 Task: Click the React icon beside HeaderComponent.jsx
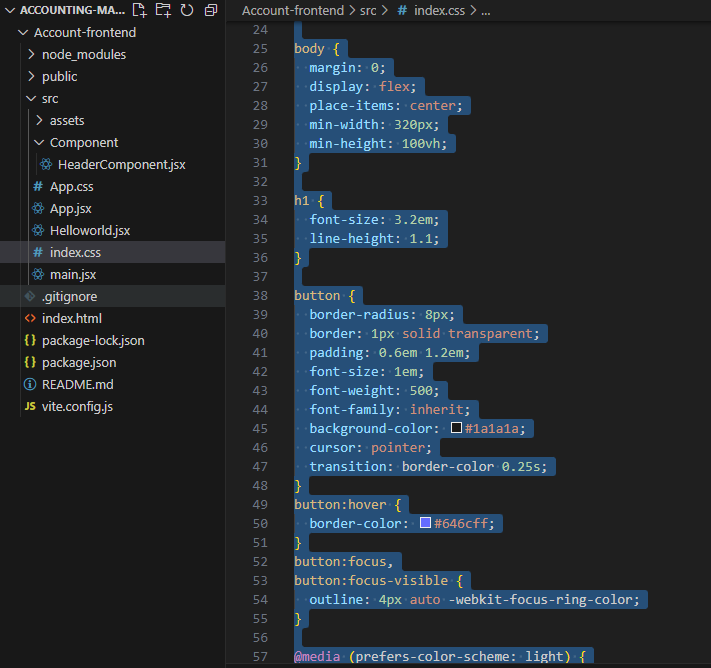[x=46, y=164]
